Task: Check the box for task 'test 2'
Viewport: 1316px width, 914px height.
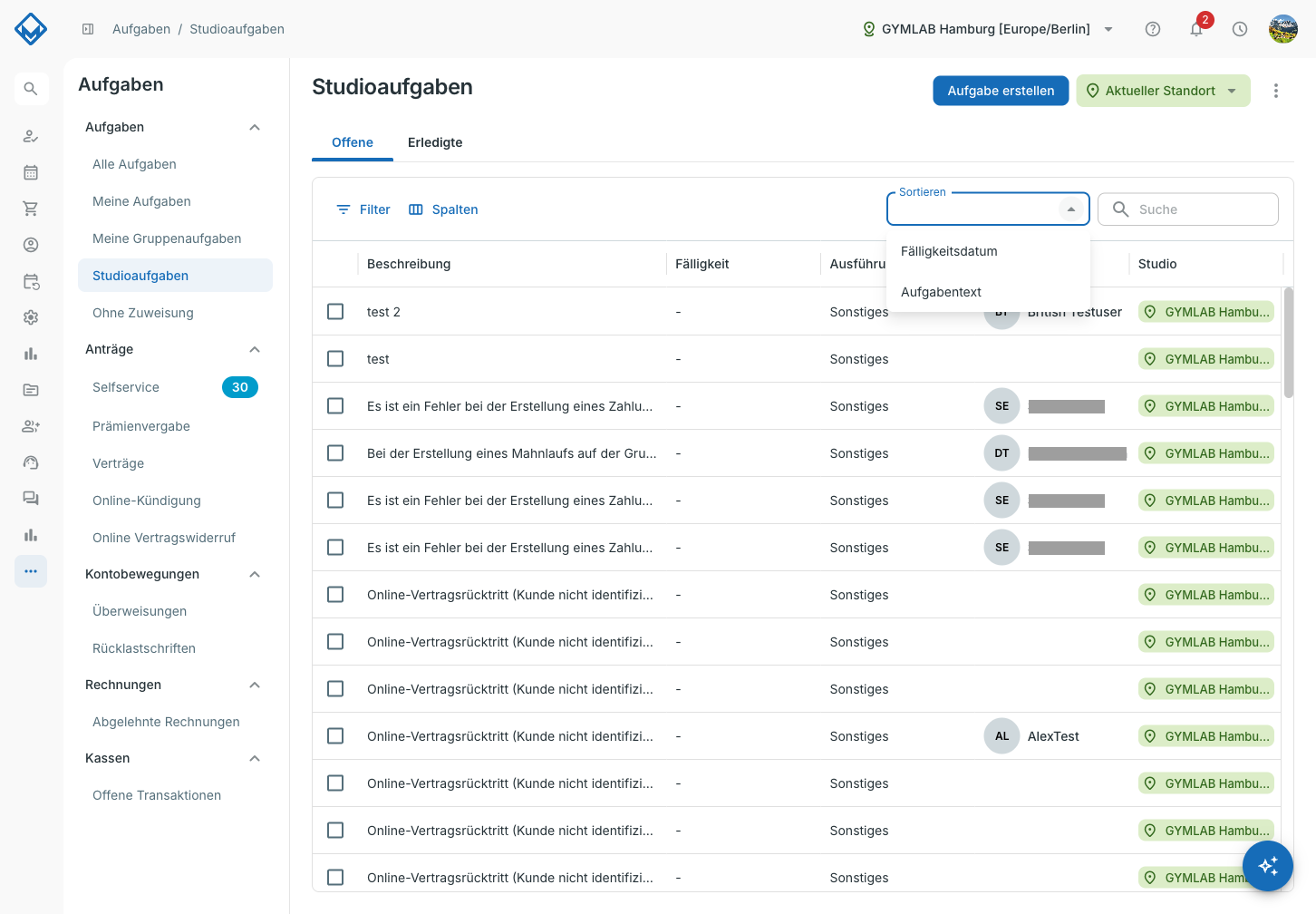Action: point(335,312)
